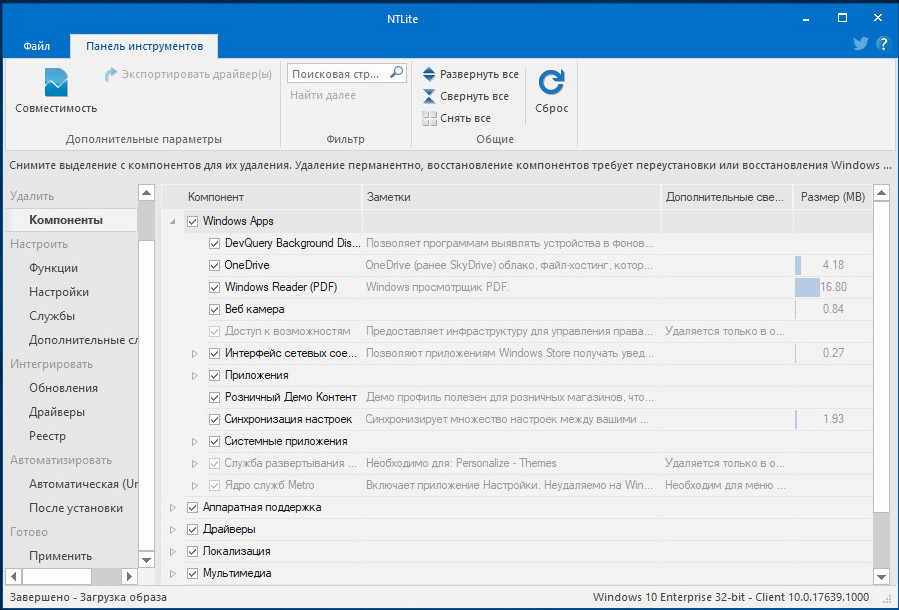Screen dimensions: 899x610
Task: Uncheck the Веб камера component
Action: tap(214, 310)
